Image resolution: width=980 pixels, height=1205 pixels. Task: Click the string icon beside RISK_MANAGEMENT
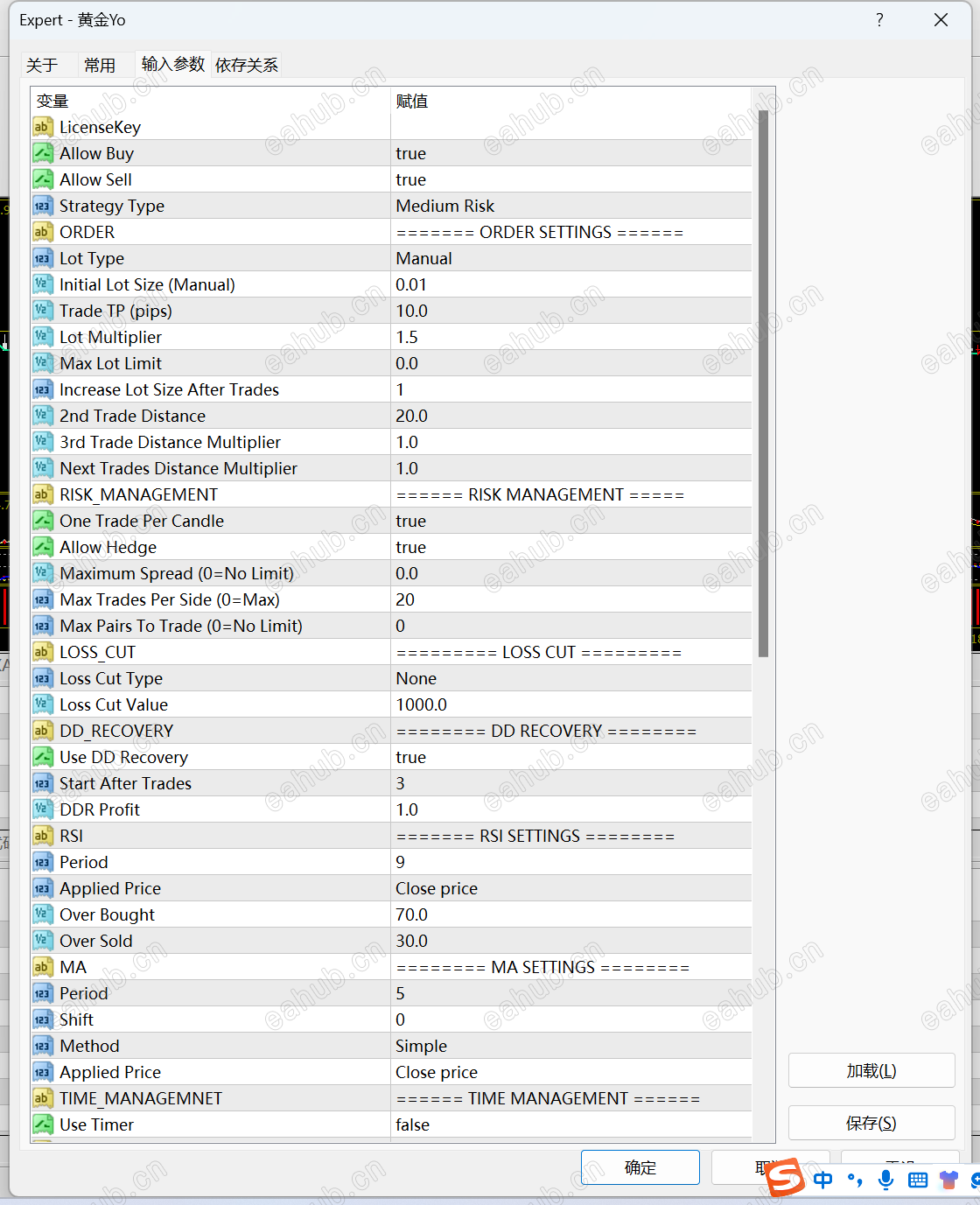43,494
